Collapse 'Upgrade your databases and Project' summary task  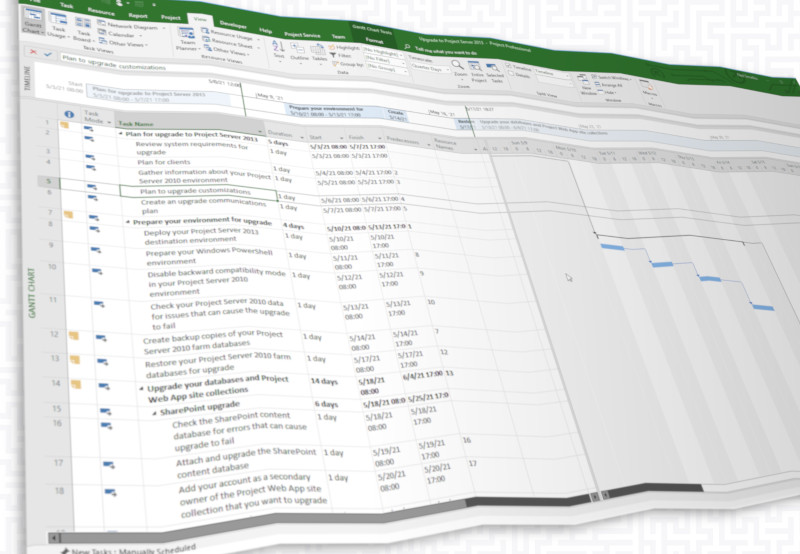coord(142,389)
